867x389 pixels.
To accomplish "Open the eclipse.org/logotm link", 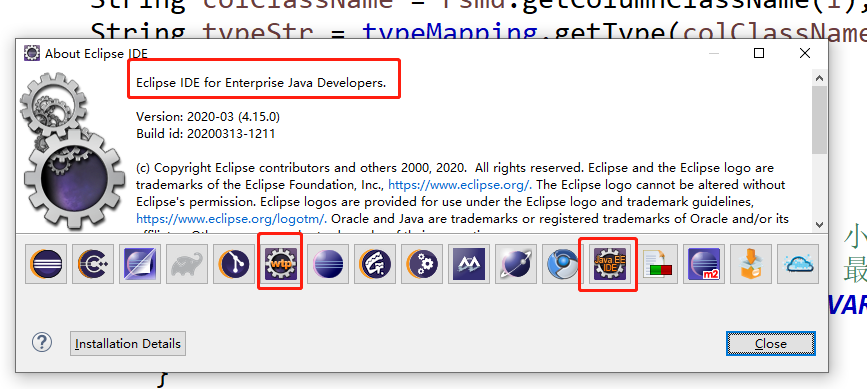I will pos(232,218).
